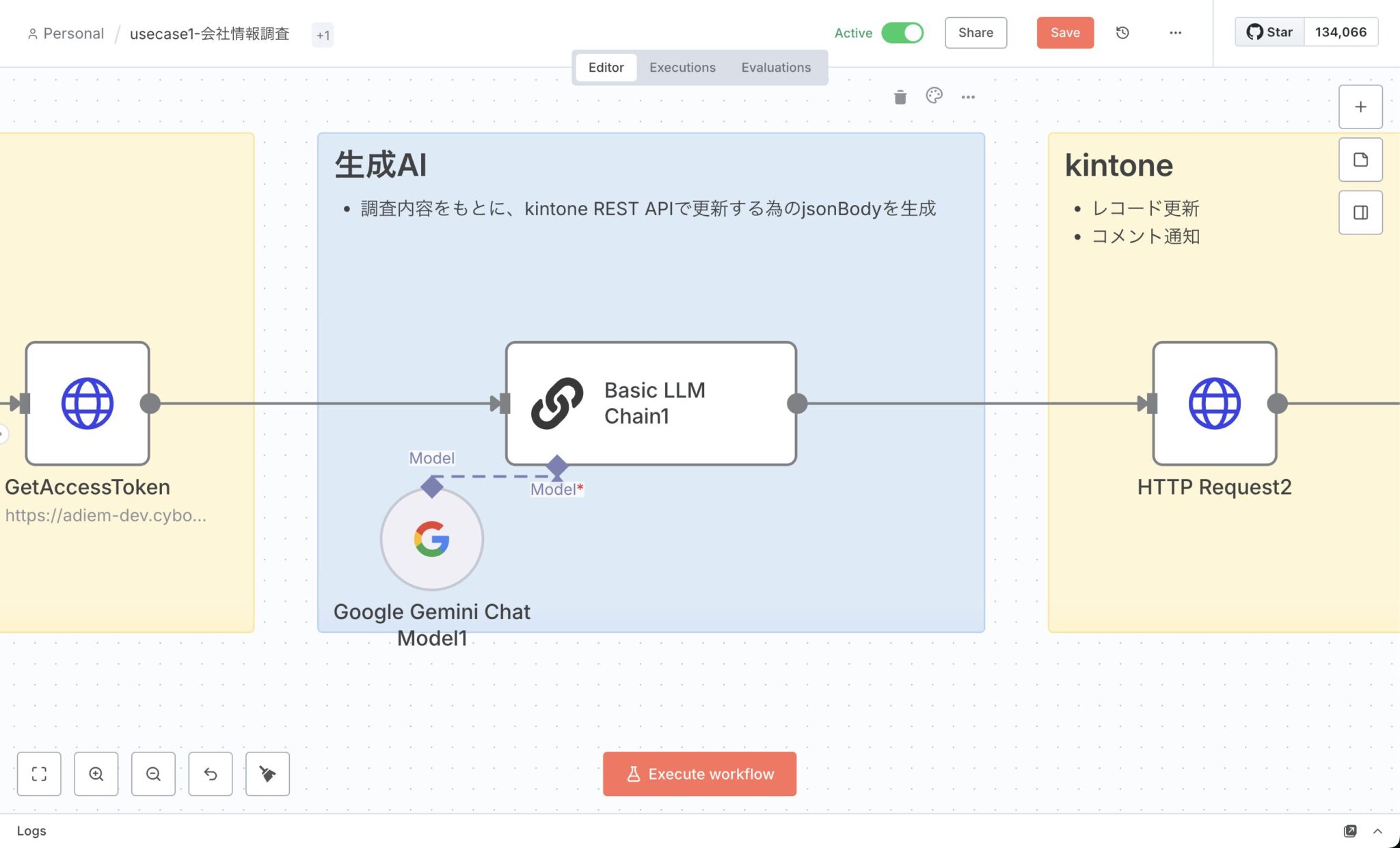Open the side panel toggle icon

pos(1360,213)
